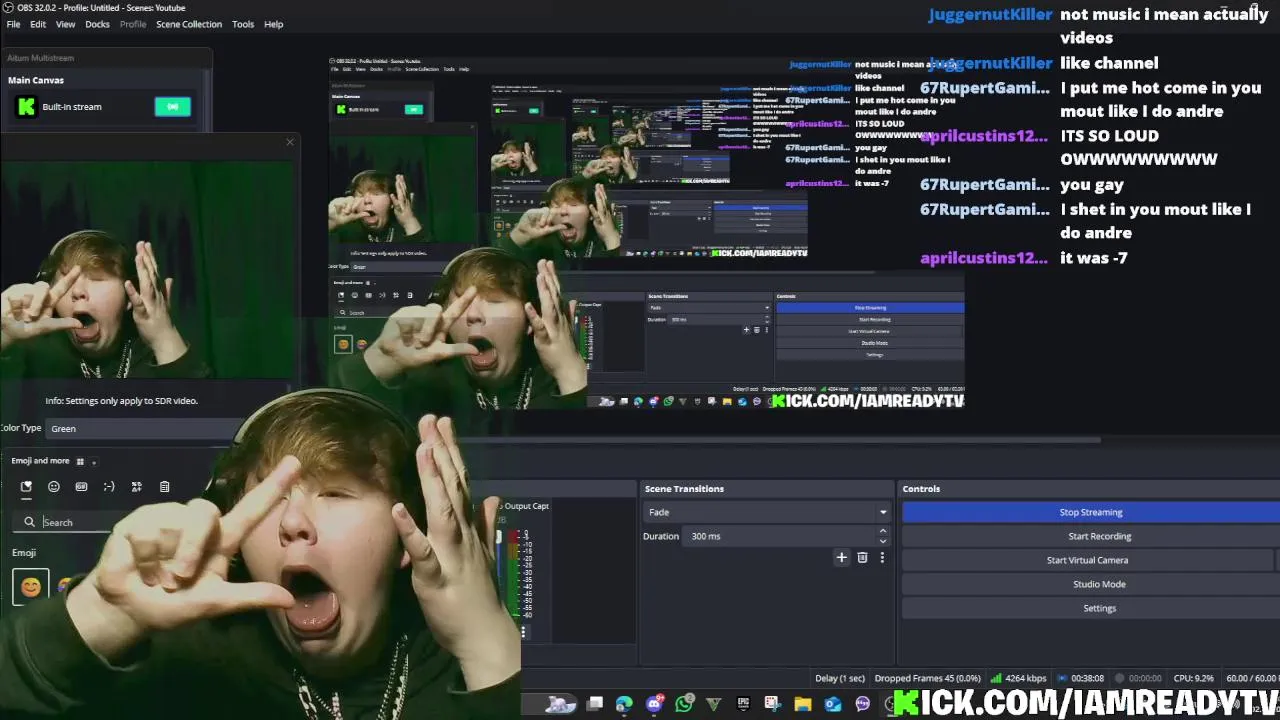Screen dimensions: 1280x720
Task: Click 'Info: Settings only apply to SDR video.'
Action: click(121, 401)
